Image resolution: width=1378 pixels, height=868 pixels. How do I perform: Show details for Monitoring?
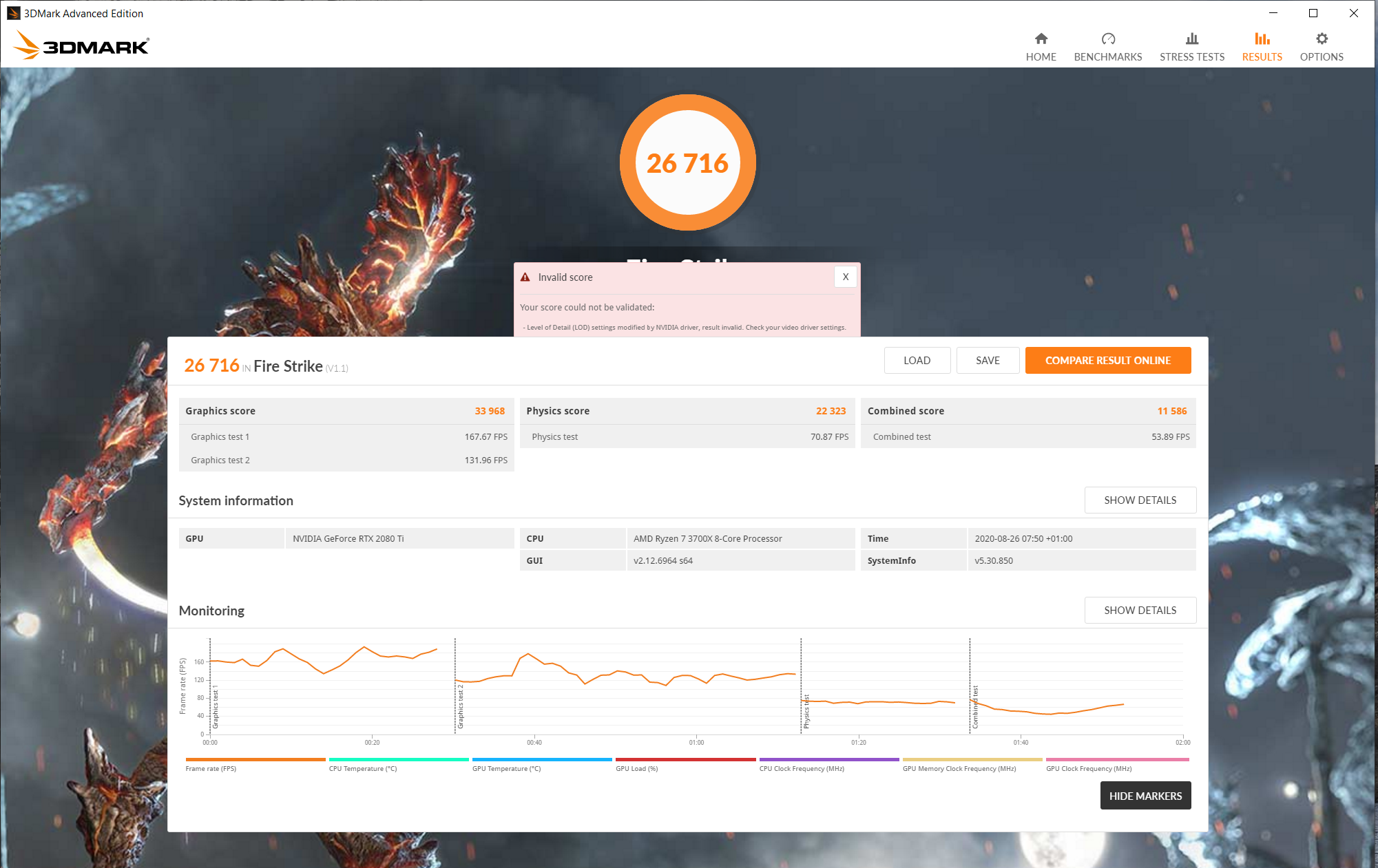coord(1140,610)
